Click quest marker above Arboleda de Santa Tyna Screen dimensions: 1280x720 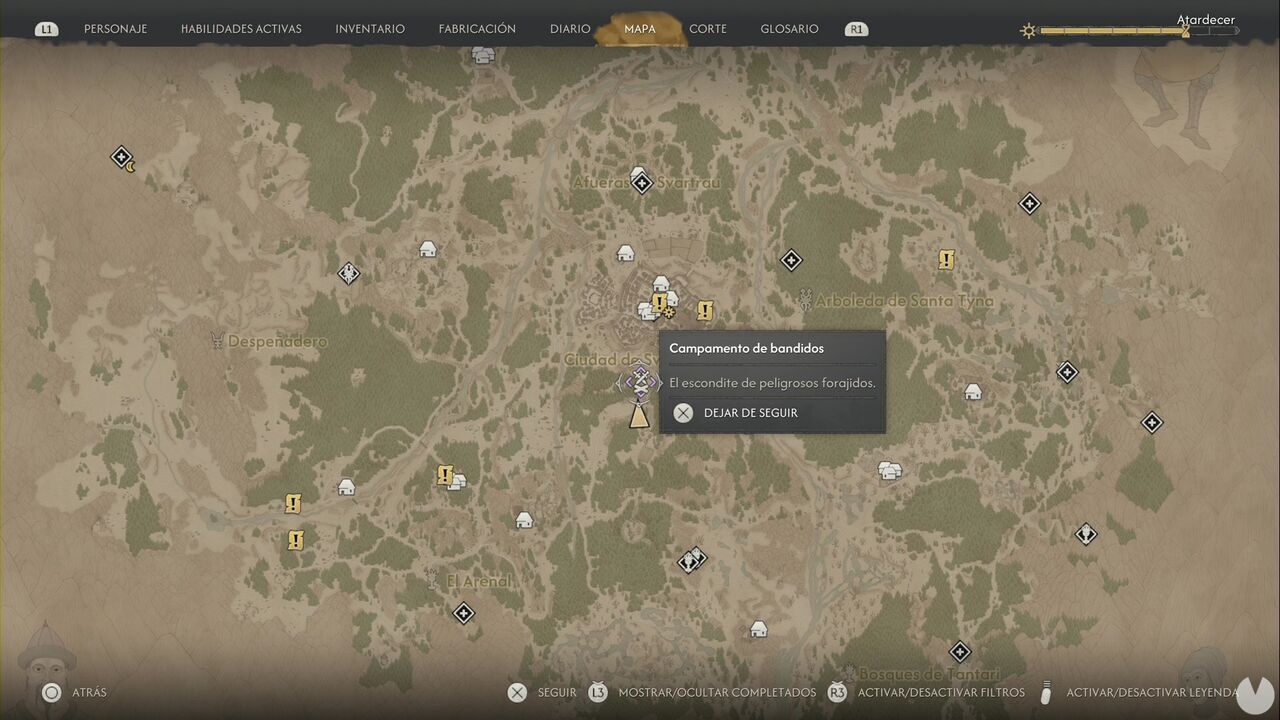coord(946,260)
